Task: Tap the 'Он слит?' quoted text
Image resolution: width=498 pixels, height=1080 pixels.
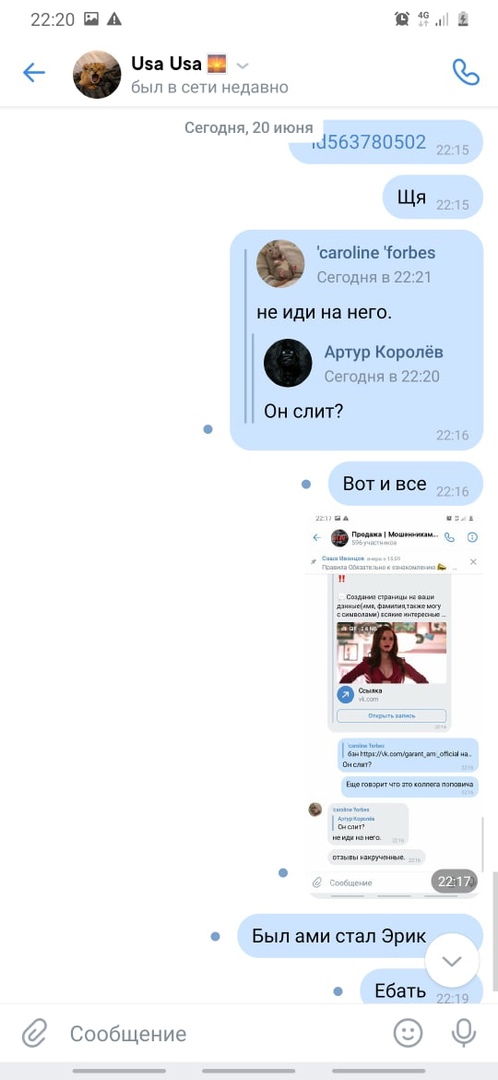Action: click(x=304, y=411)
